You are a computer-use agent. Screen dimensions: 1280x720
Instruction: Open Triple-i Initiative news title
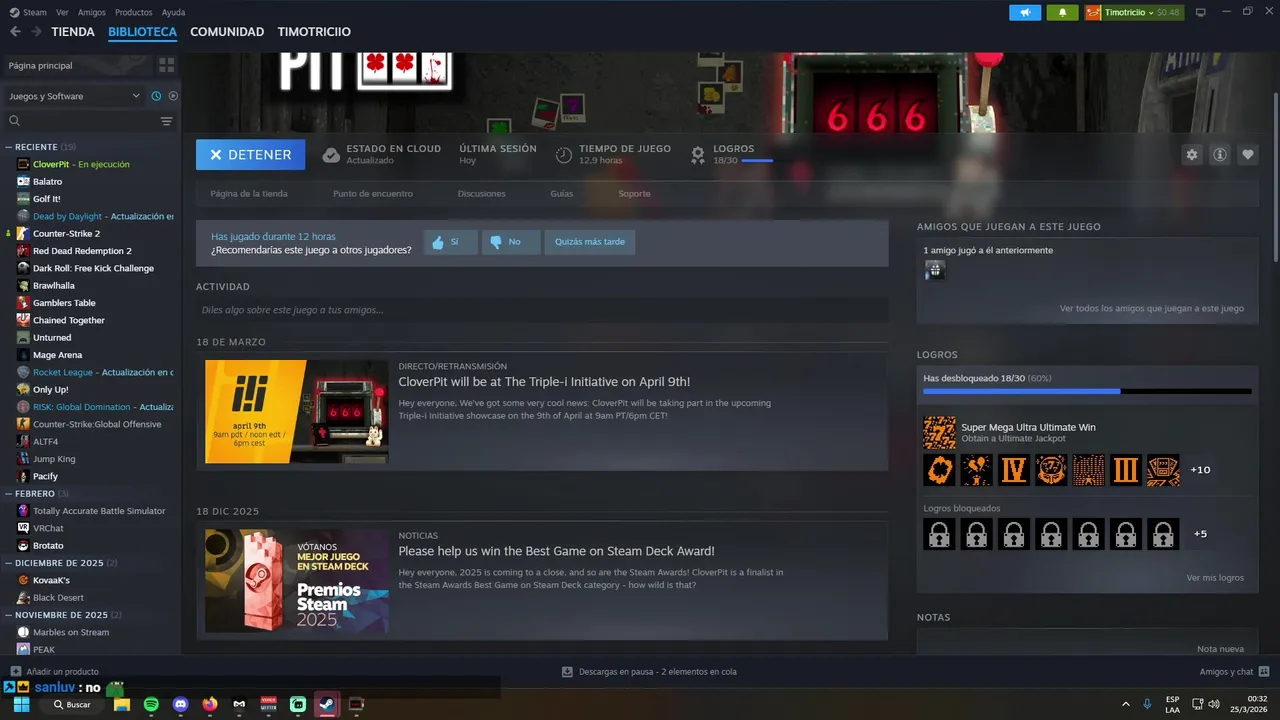point(544,382)
